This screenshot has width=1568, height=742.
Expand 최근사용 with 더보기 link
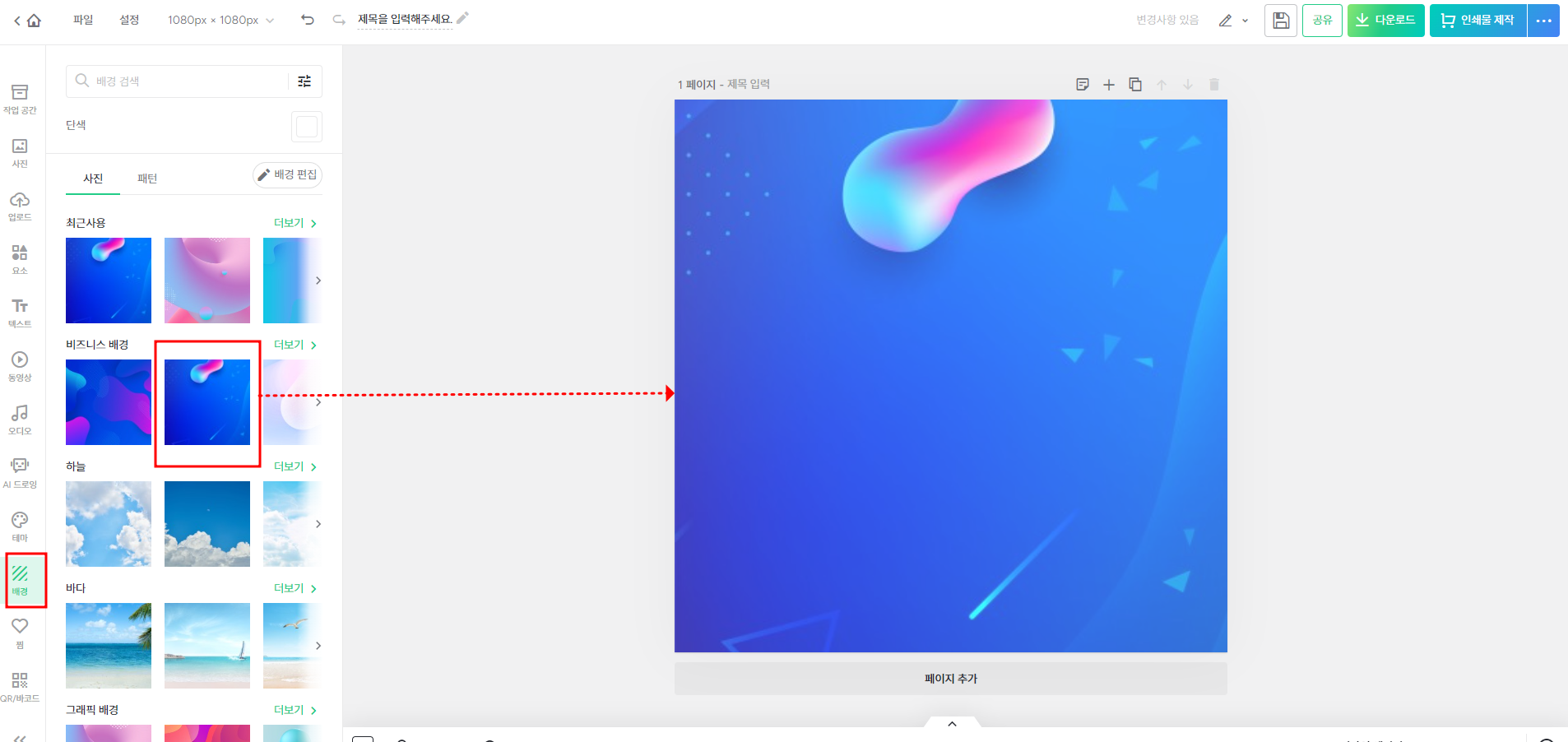(x=295, y=223)
